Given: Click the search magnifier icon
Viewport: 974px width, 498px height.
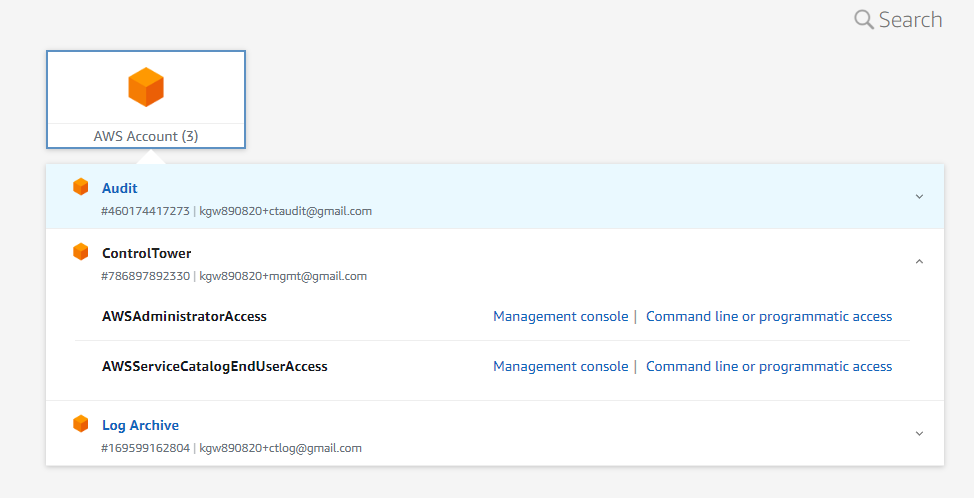Looking at the screenshot, I should pyautogui.click(x=864, y=19).
